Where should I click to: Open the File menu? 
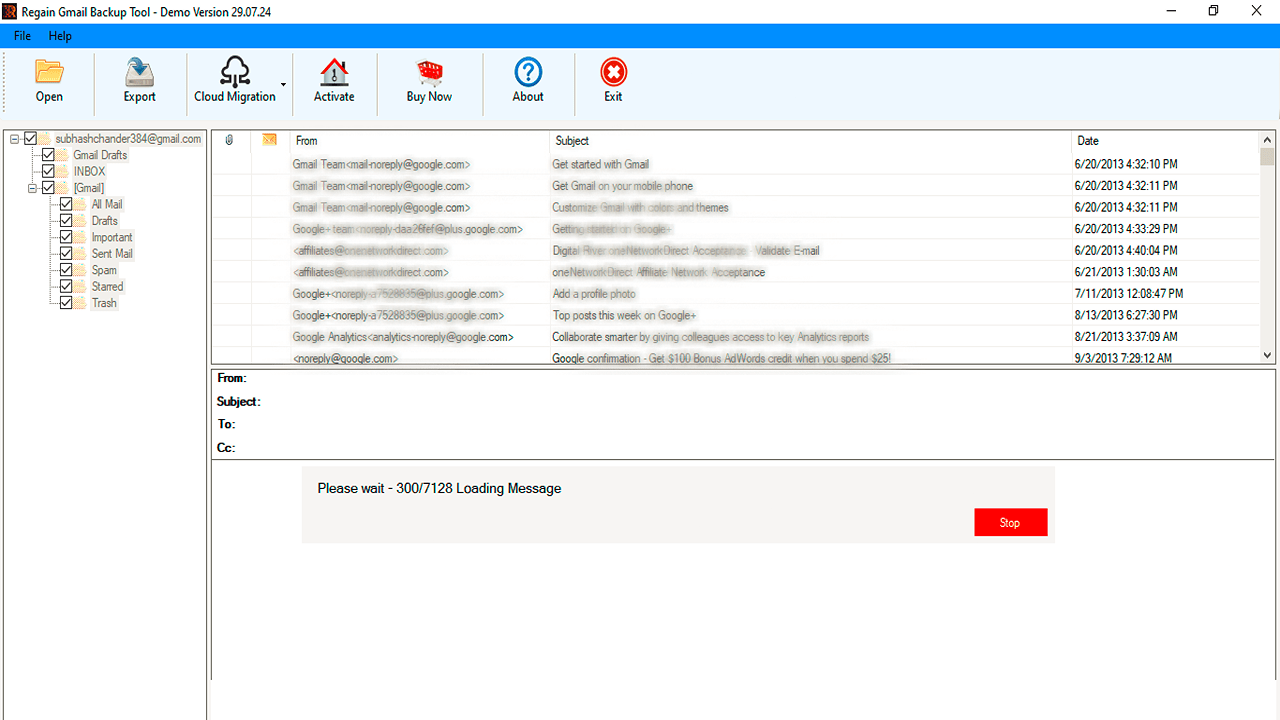pyautogui.click(x=22, y=35)
